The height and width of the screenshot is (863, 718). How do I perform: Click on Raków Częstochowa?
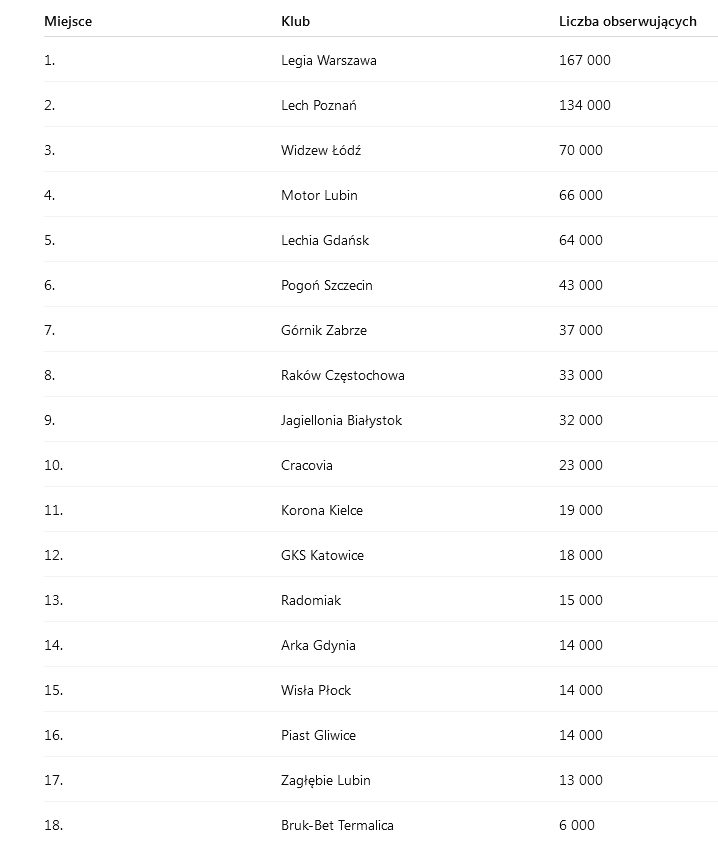pyautogui.click(x=343, y=375)
